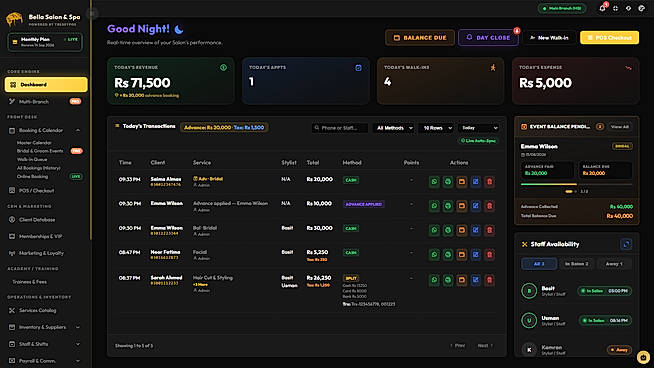
Task: Open Master Calendar submenu item
Action: point(34,143)
